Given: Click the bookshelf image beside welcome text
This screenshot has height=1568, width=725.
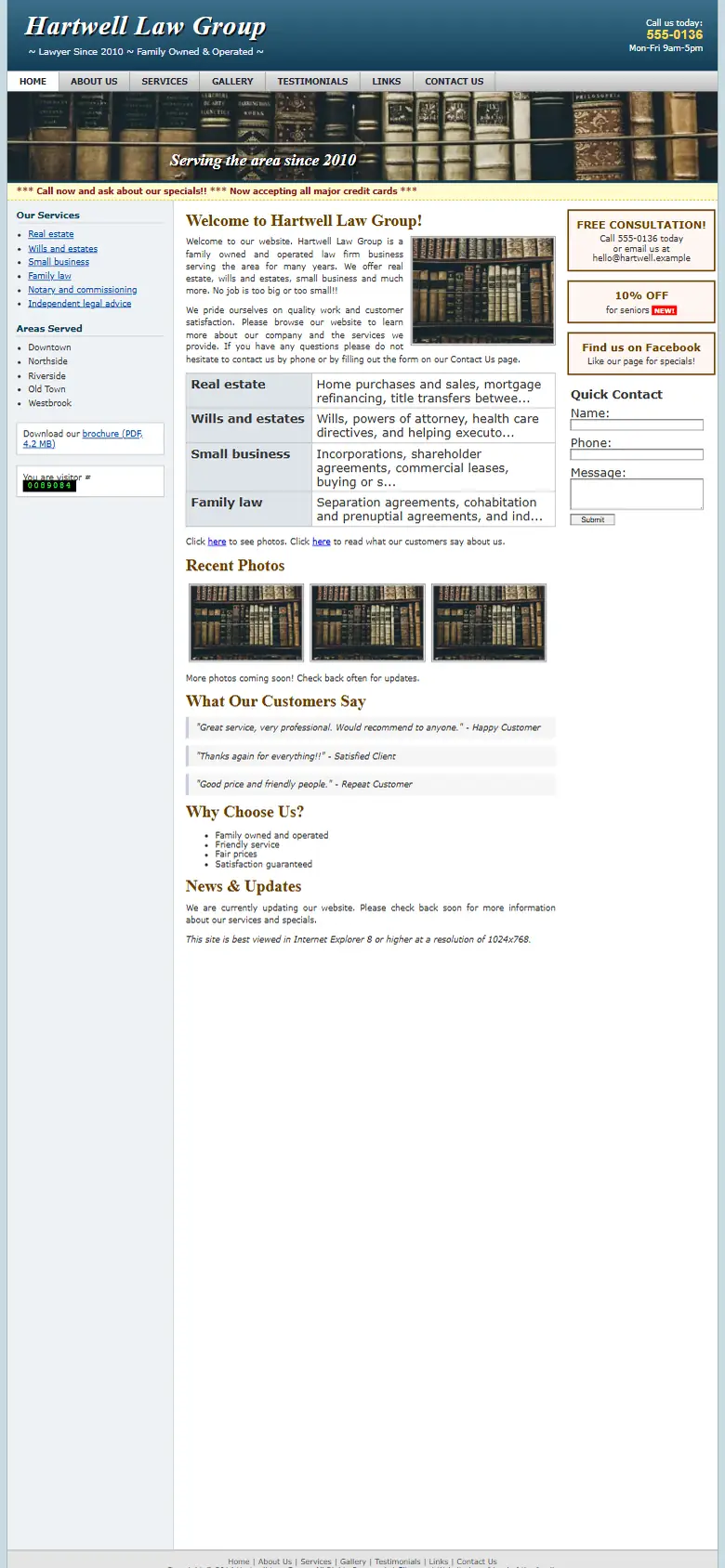Looking at the screenshot, I should [483, 291].
